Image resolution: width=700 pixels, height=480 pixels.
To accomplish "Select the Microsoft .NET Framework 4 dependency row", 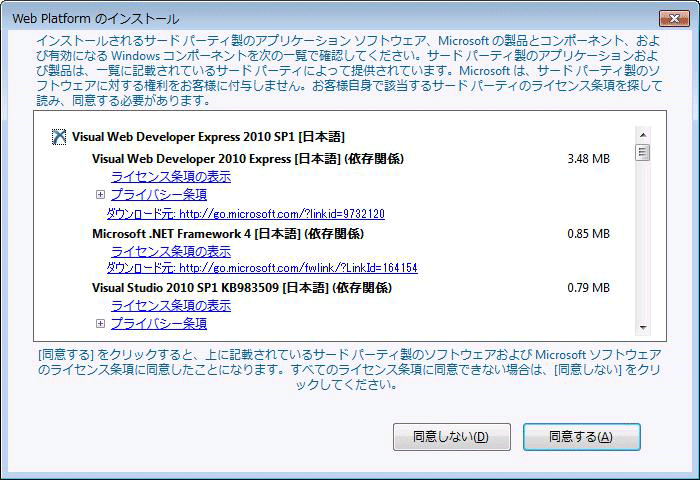I will (x=228, y=234).
